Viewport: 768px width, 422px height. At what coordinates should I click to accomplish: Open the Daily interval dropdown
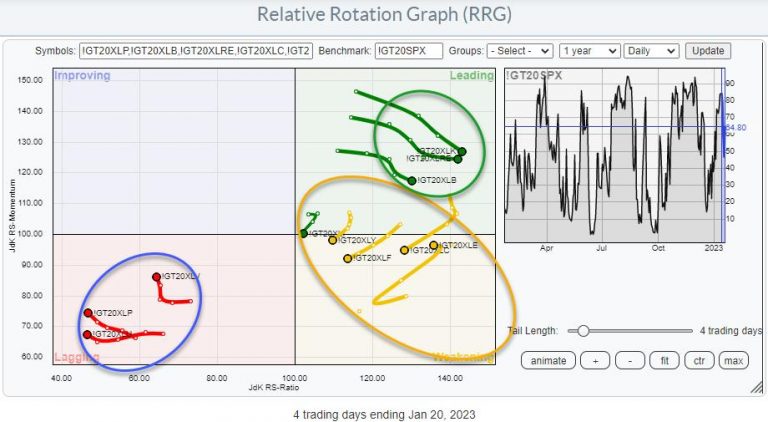(x=651, y=50)
